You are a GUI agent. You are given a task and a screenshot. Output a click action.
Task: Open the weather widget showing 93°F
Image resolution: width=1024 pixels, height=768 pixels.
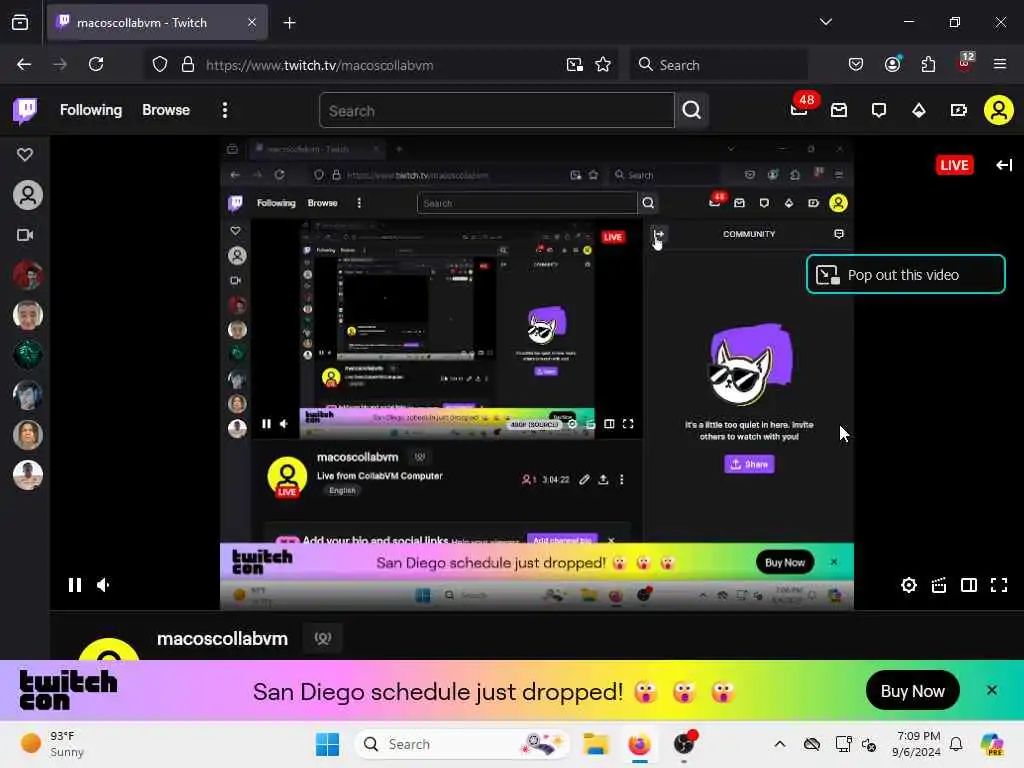(52, 744)
